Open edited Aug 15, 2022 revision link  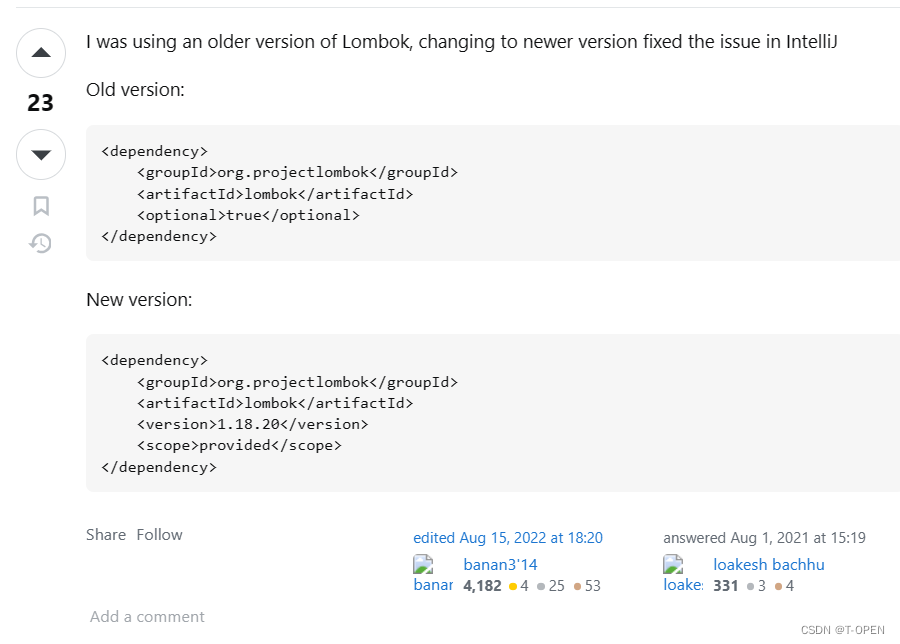pyautogui.click(x=508, y=538)
